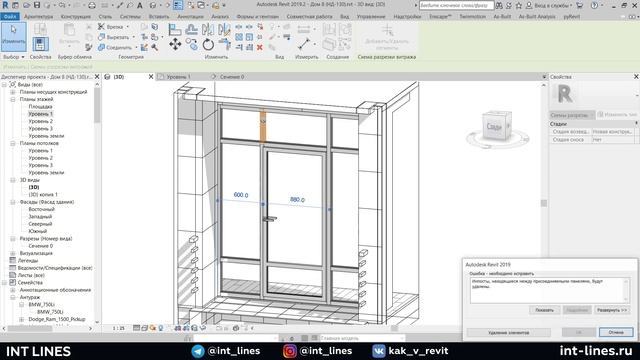640x360 pixels.
Task: Close the (3D) view tab
Action: (x=151, y=77)
